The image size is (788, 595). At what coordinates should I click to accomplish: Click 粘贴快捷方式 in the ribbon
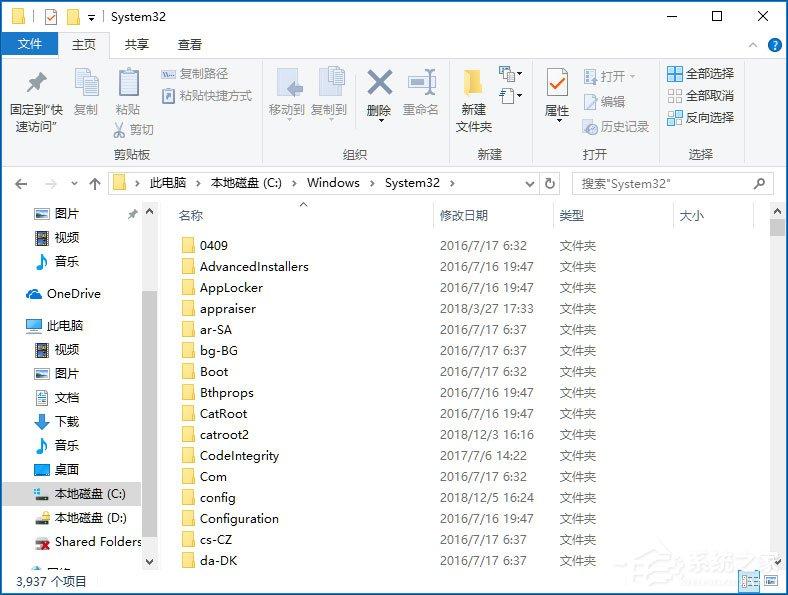207,95
